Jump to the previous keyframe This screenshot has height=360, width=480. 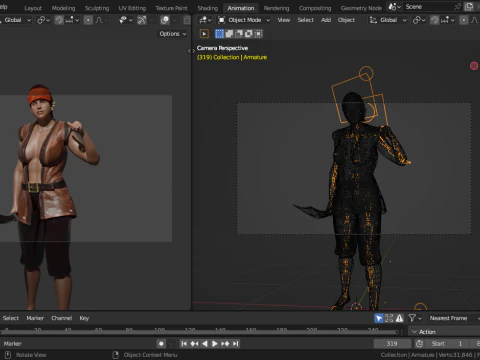pos(194,343)
